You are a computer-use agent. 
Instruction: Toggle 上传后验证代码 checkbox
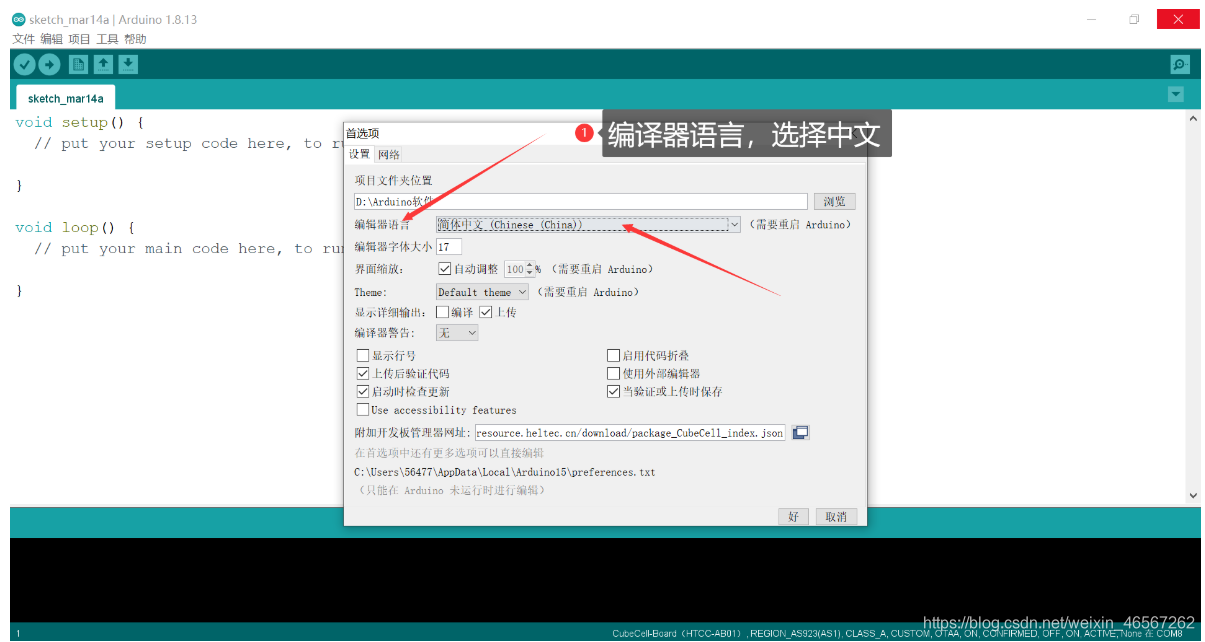click(363, 374)
